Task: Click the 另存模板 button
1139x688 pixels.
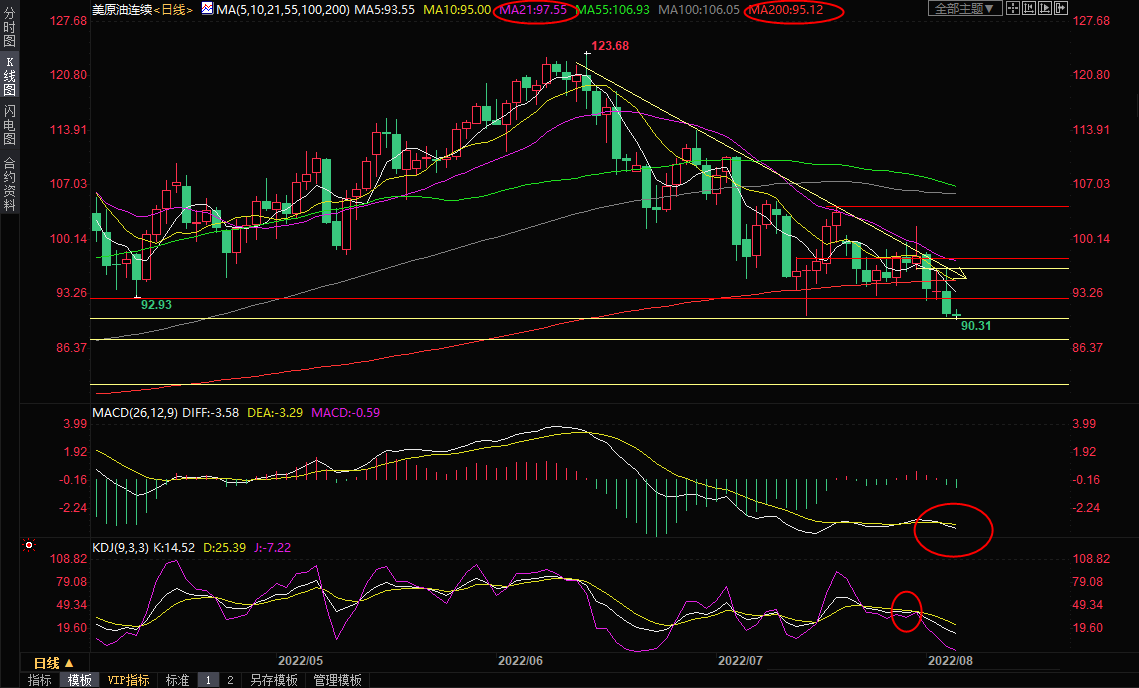Action: 273,680
